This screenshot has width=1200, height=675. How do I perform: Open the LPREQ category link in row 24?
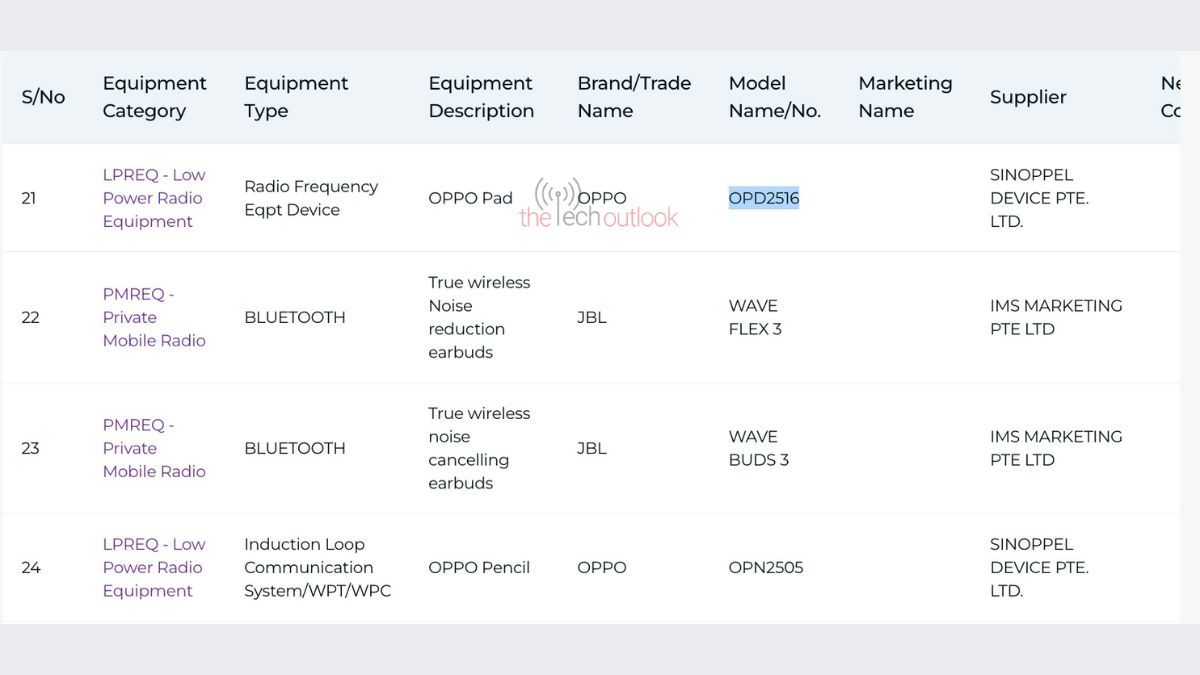pos(154,567)
